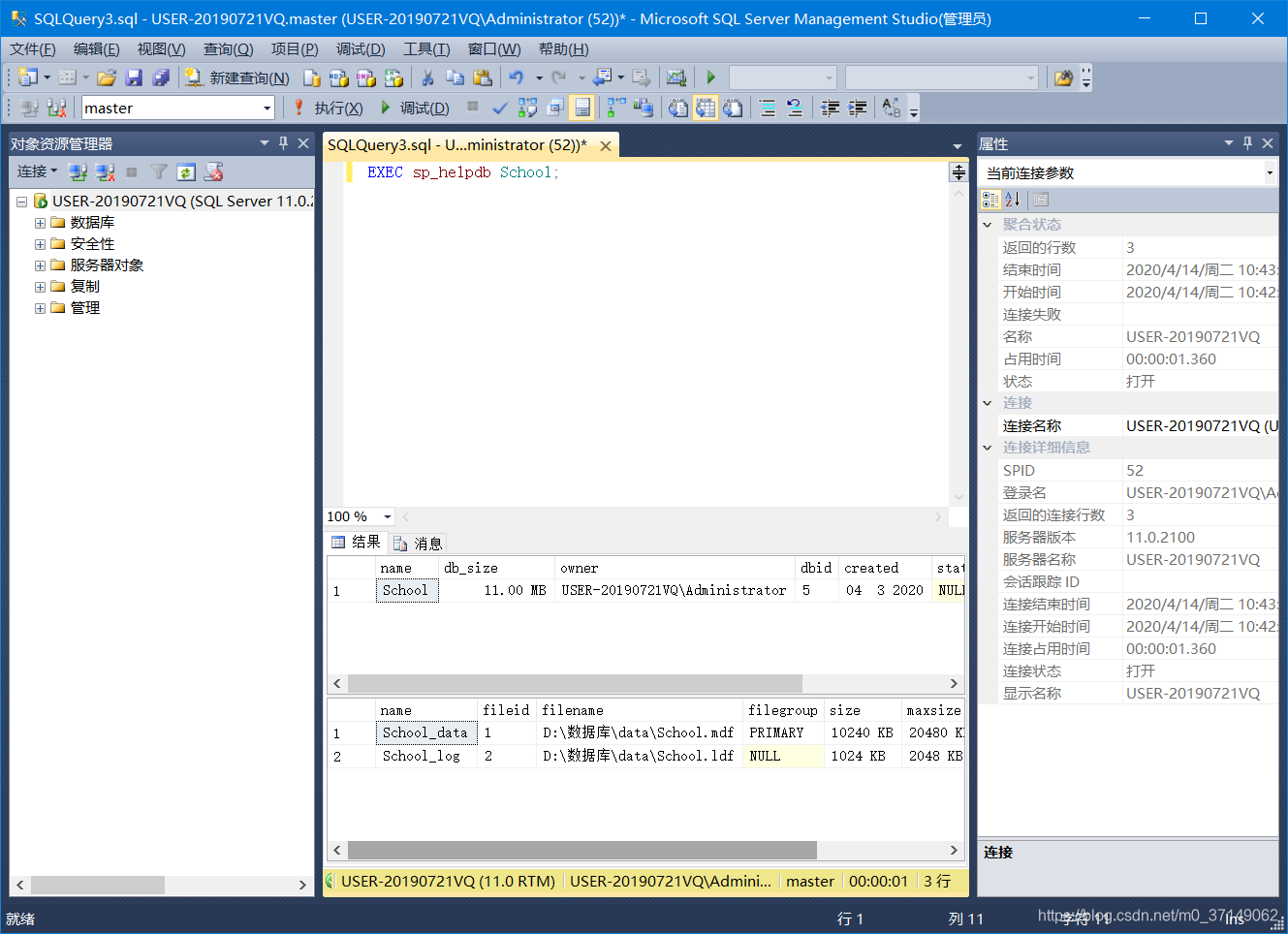Click the Categorized icon in properties panel
Viewport: 1288px width, 934px height.
(990, 200)
